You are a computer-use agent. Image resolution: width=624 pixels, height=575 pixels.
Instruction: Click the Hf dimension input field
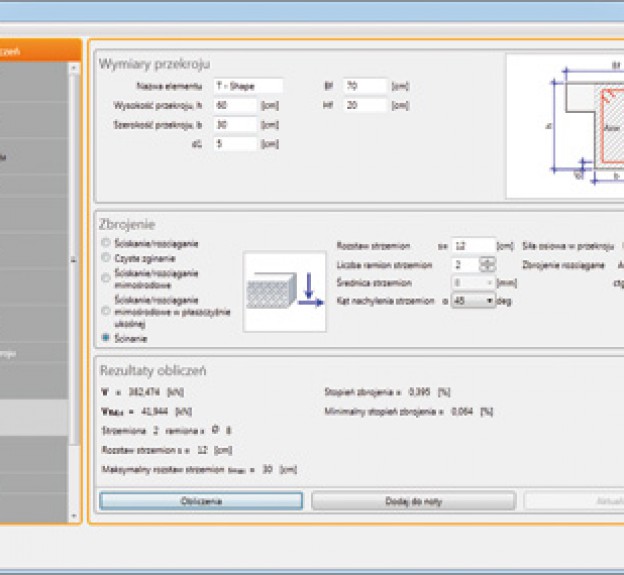(x=364, y=105)
